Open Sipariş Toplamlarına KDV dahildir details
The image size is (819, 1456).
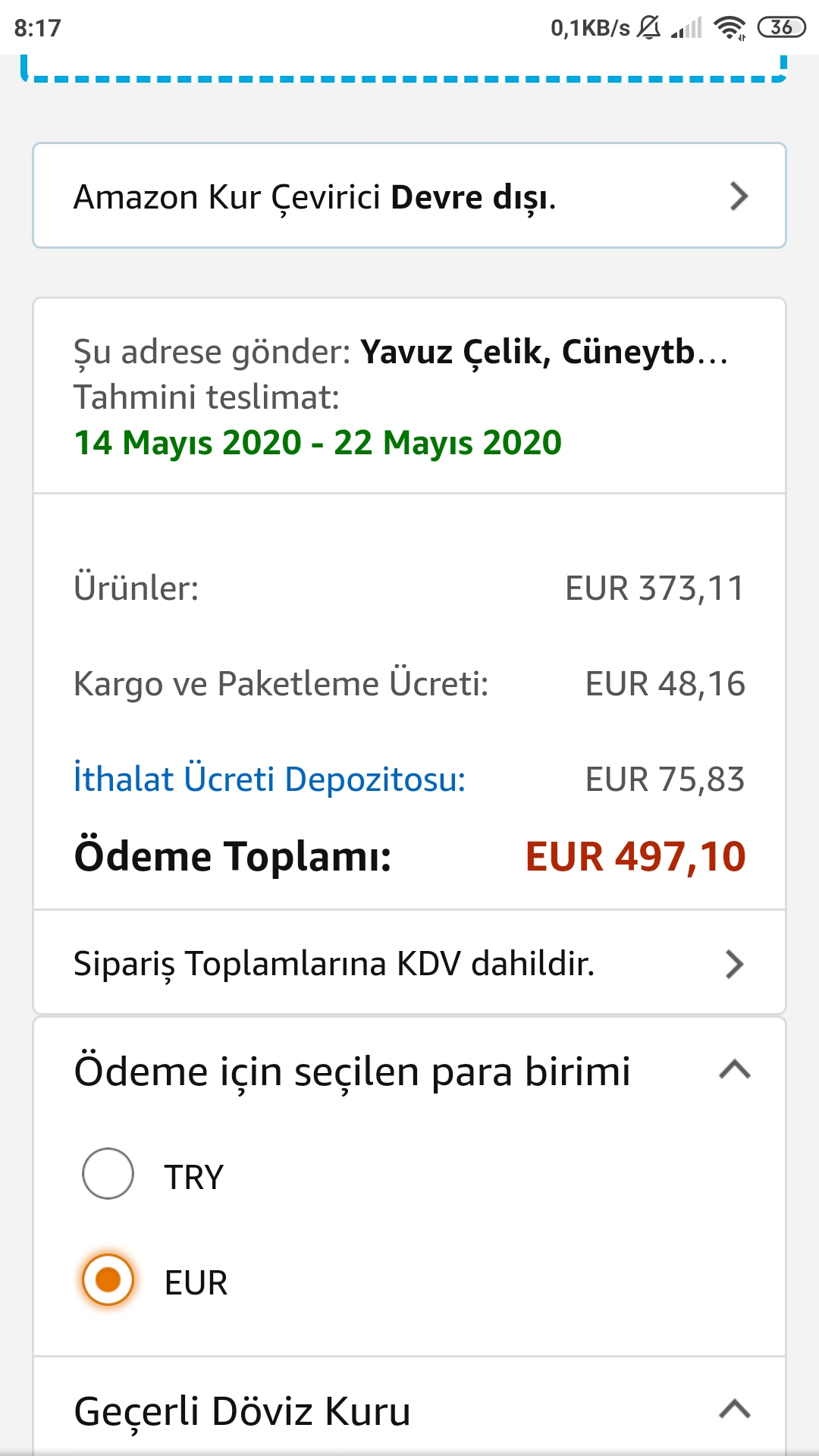coord(409,963)
